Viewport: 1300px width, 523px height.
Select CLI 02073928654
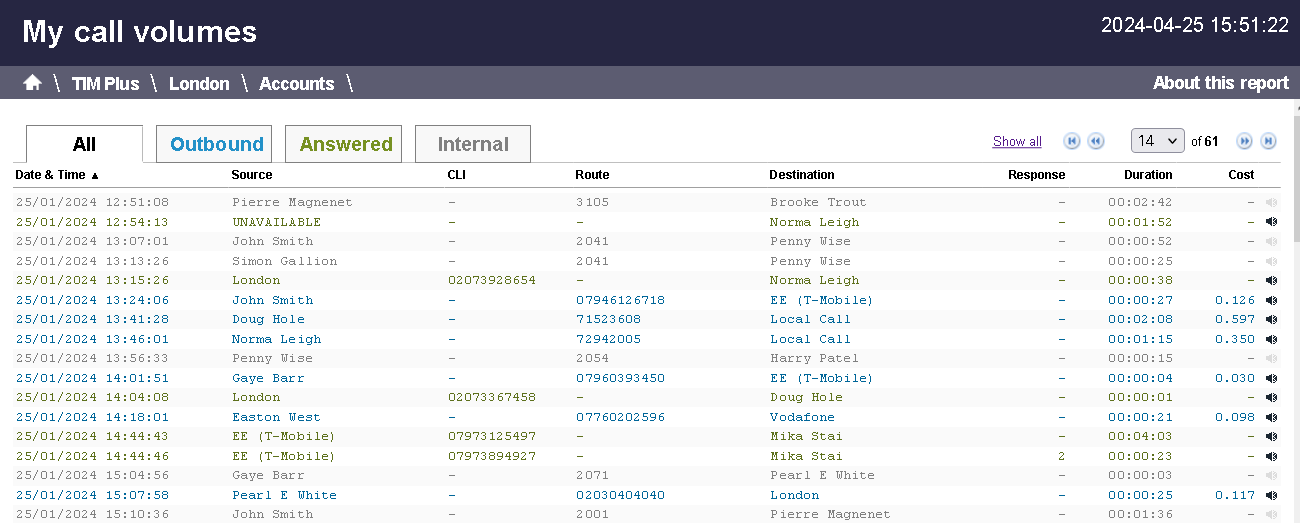point(491,280)
